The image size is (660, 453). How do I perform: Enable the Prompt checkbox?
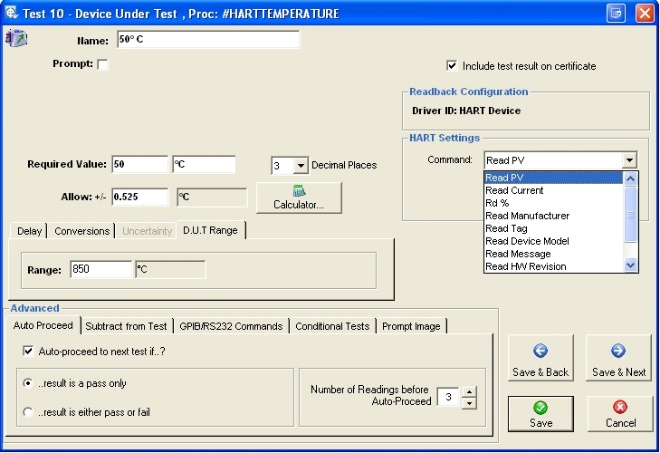pos(102,65)
